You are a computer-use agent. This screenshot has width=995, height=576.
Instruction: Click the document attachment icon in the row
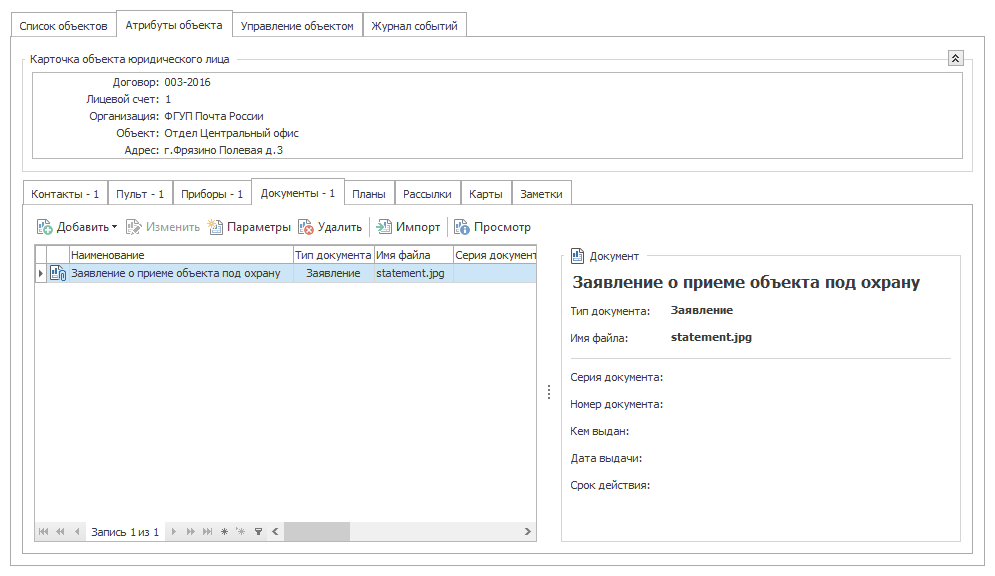58,273
